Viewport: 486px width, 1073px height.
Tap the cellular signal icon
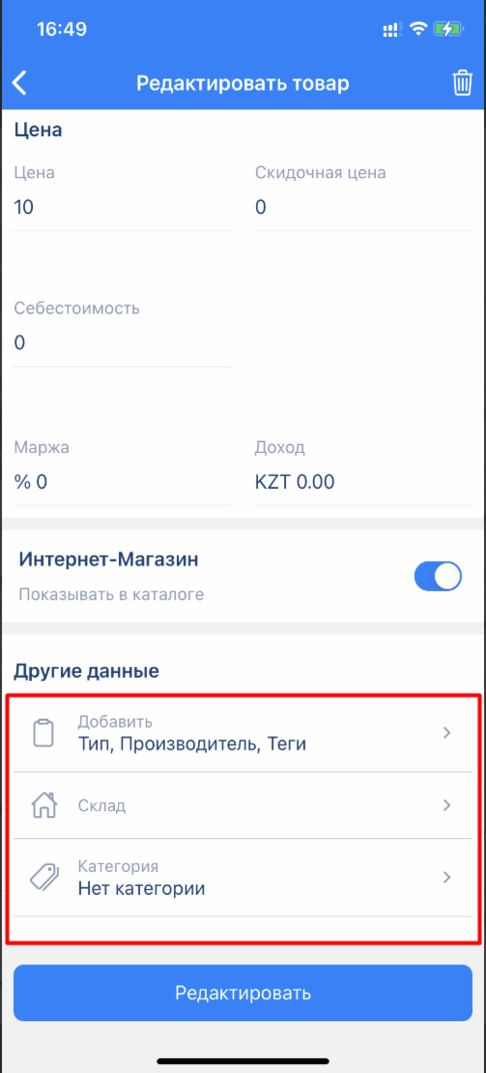click(x=392, y=30)
